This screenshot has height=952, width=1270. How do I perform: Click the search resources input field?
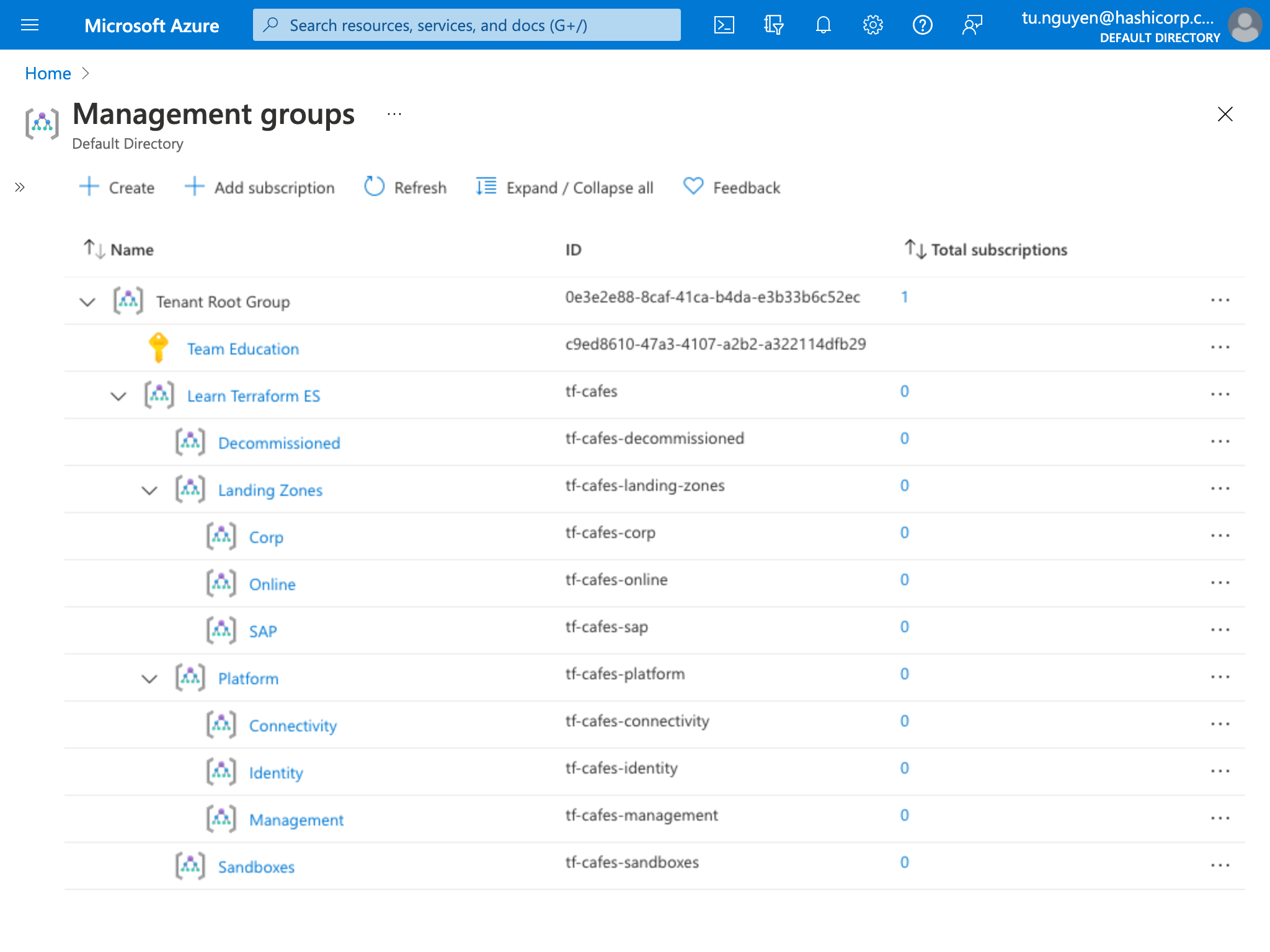466,25
